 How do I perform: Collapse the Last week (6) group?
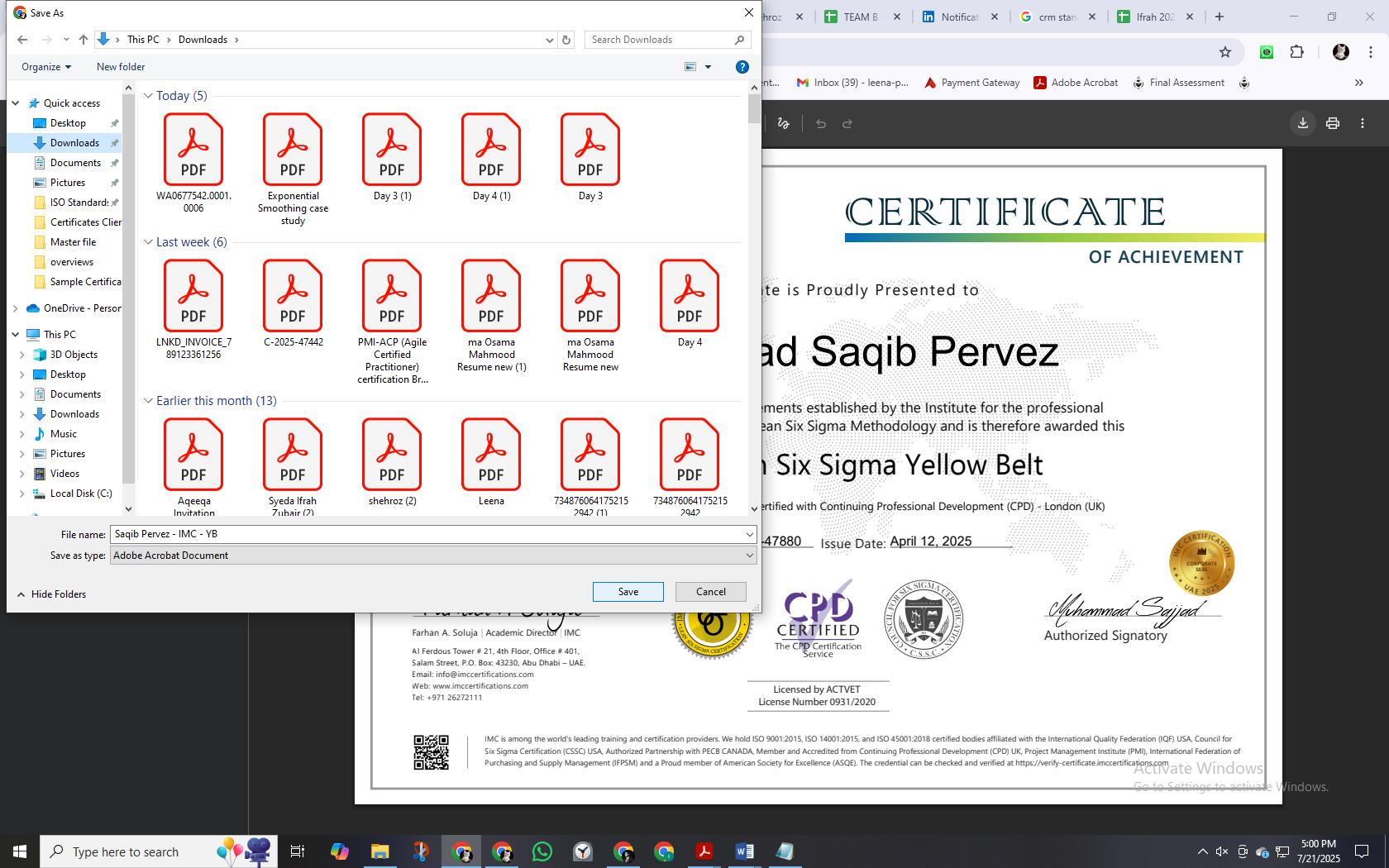click(149, 242)
